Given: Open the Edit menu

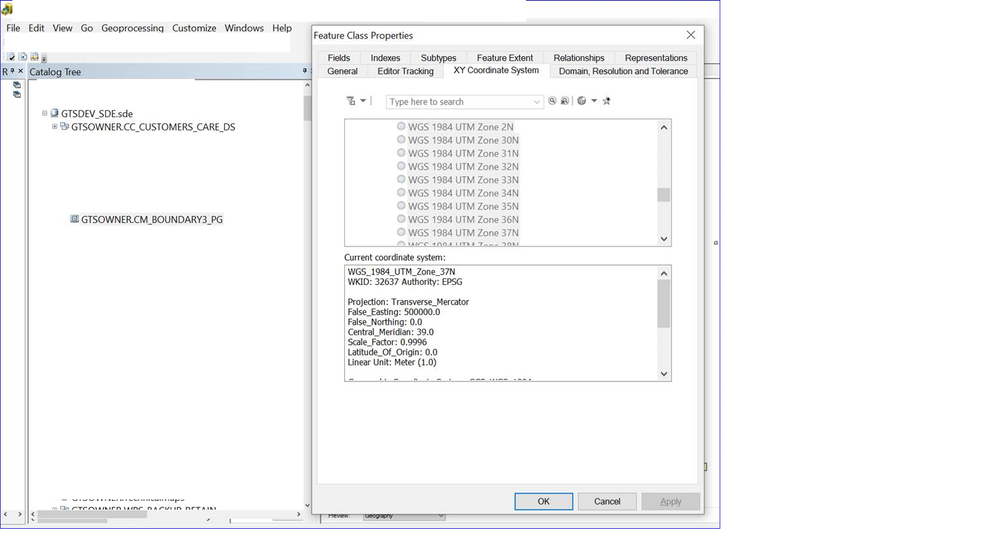Looking at the screenshot, I should click(36, 28).
